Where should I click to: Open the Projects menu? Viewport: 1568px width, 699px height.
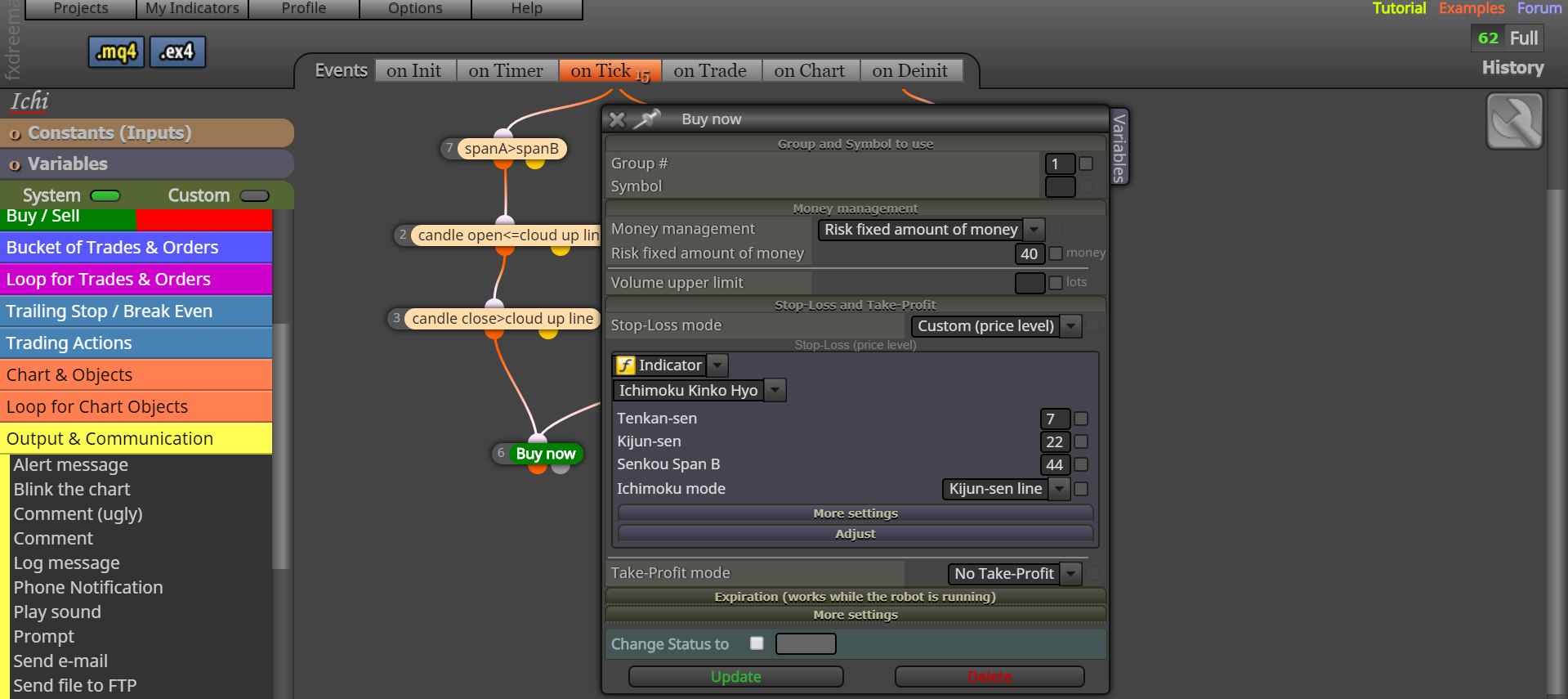(x=81, y=8)
